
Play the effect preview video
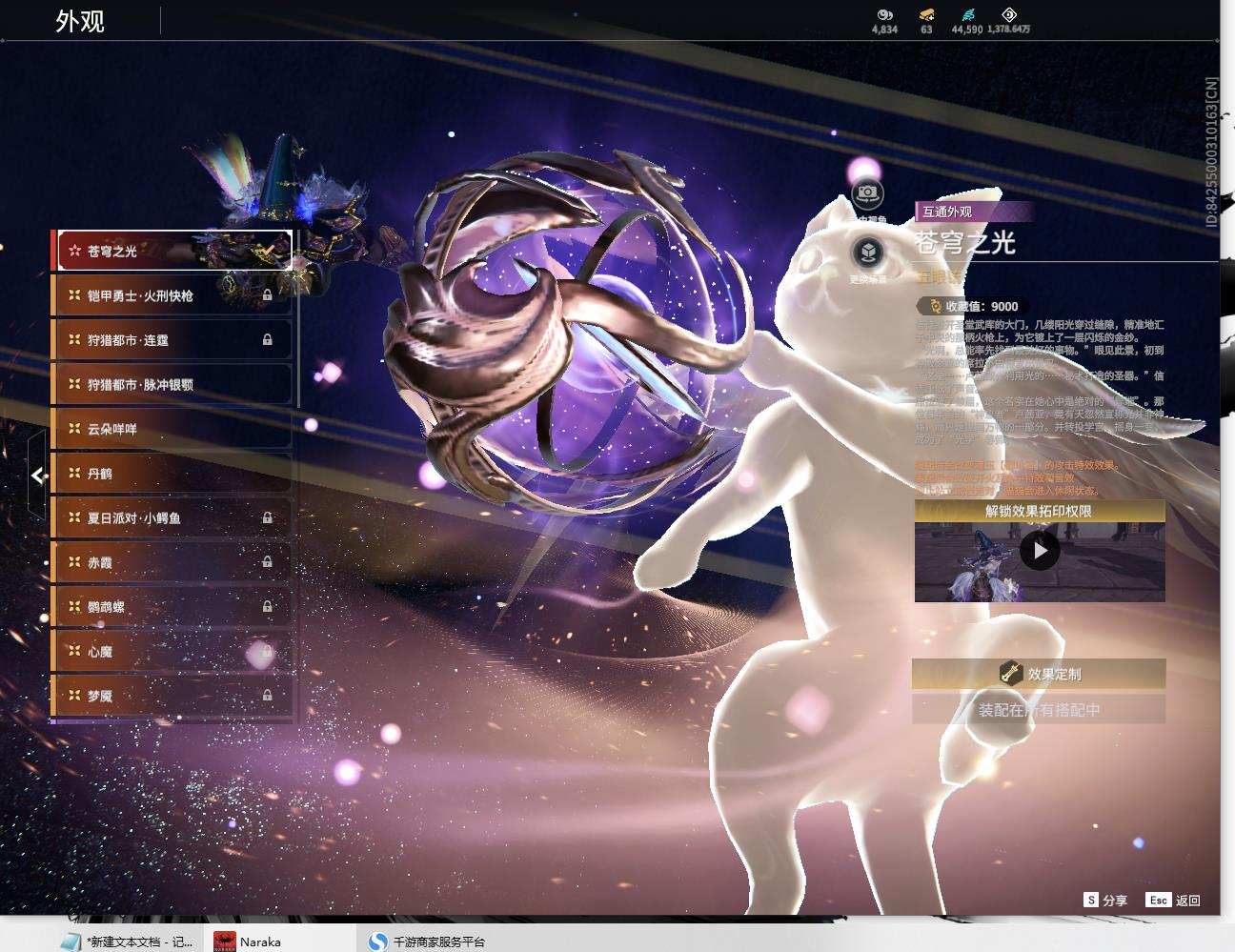[x=1040, y=551]
